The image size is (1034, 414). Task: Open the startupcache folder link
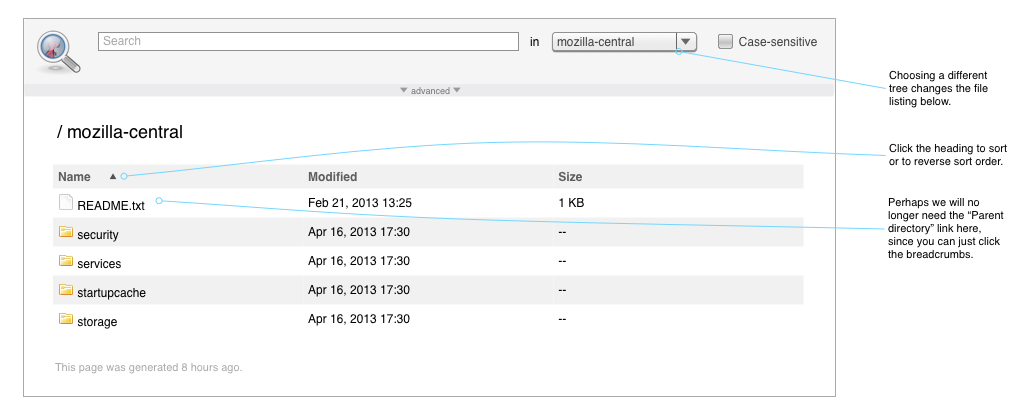tap(111, 293)
